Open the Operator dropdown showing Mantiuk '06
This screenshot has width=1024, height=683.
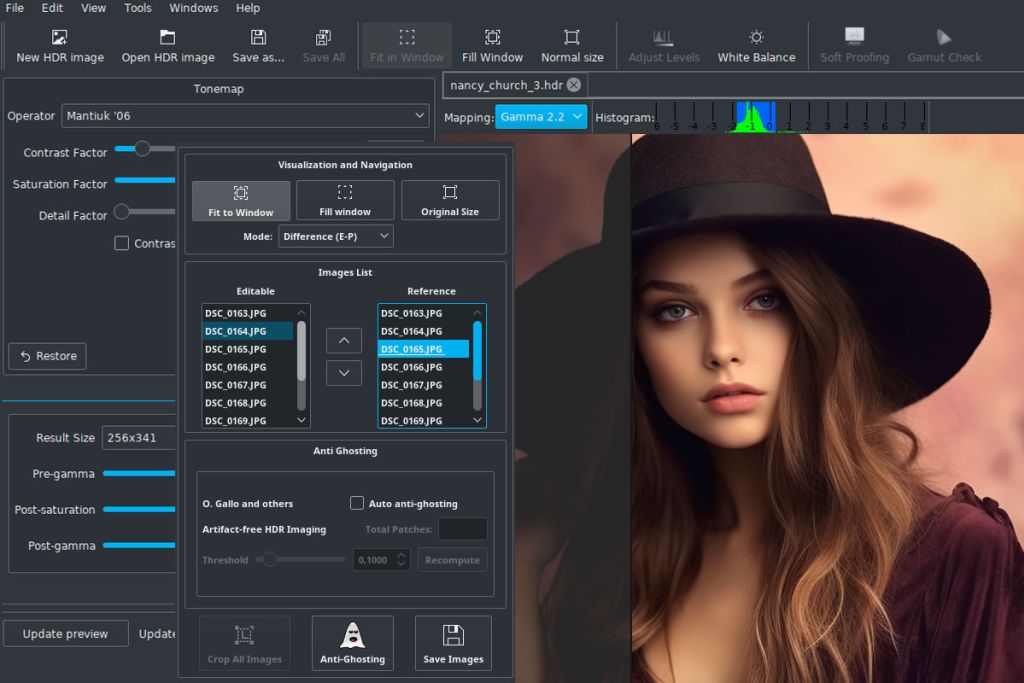(246, 115)
